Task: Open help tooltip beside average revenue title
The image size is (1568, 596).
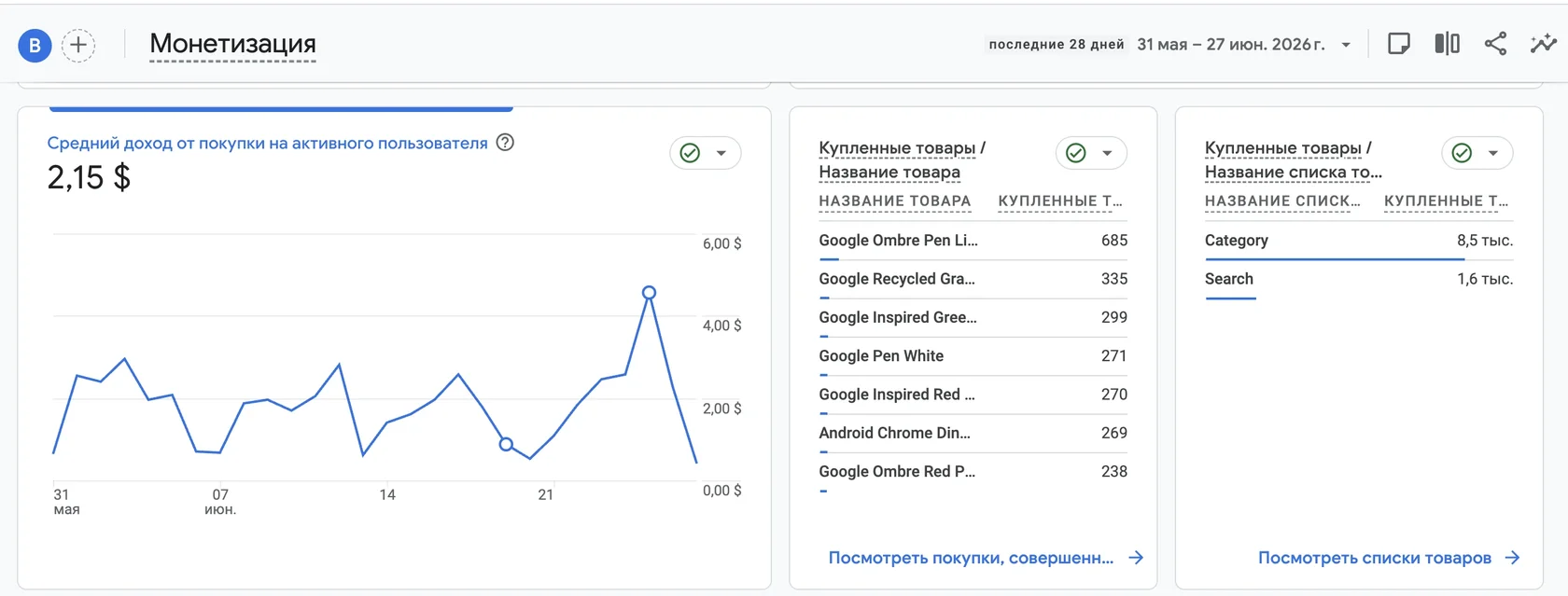Action: pyautogui.click(x=505, y=143)
